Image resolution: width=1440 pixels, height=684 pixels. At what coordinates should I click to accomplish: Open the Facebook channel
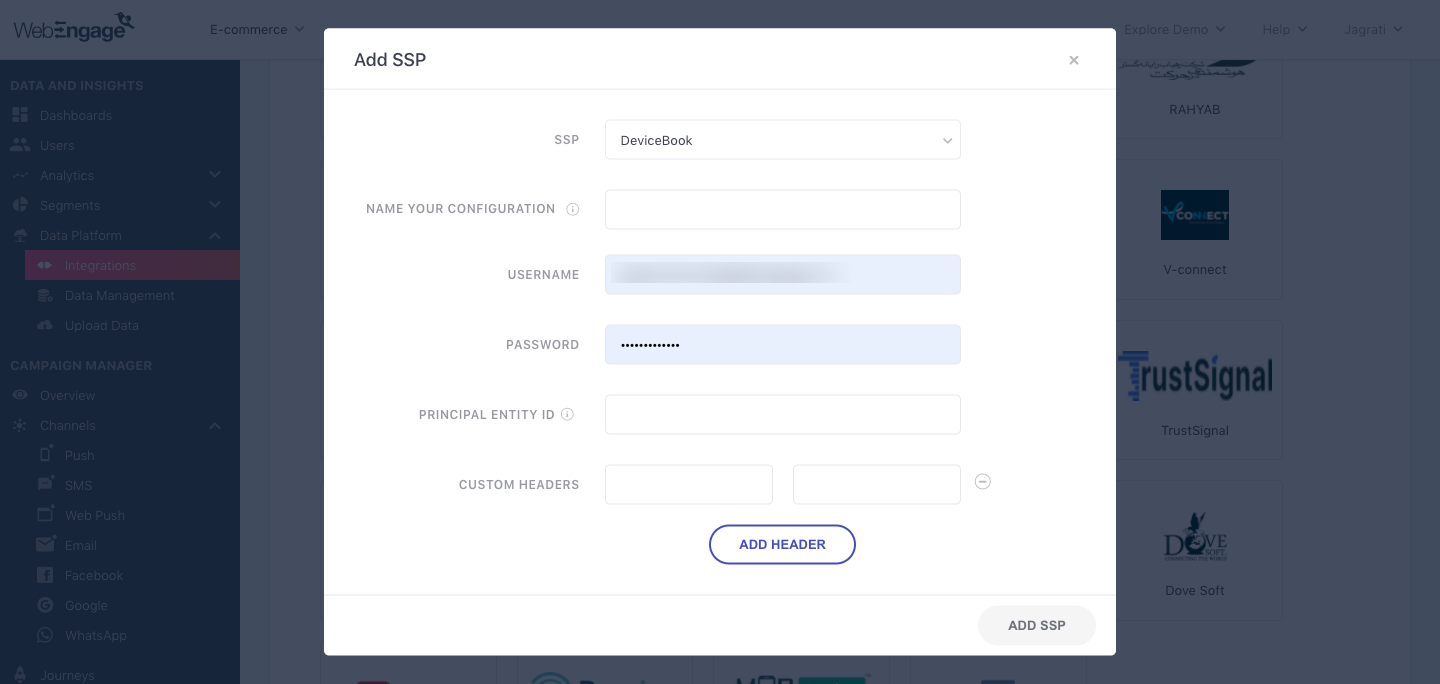[94, 575]
